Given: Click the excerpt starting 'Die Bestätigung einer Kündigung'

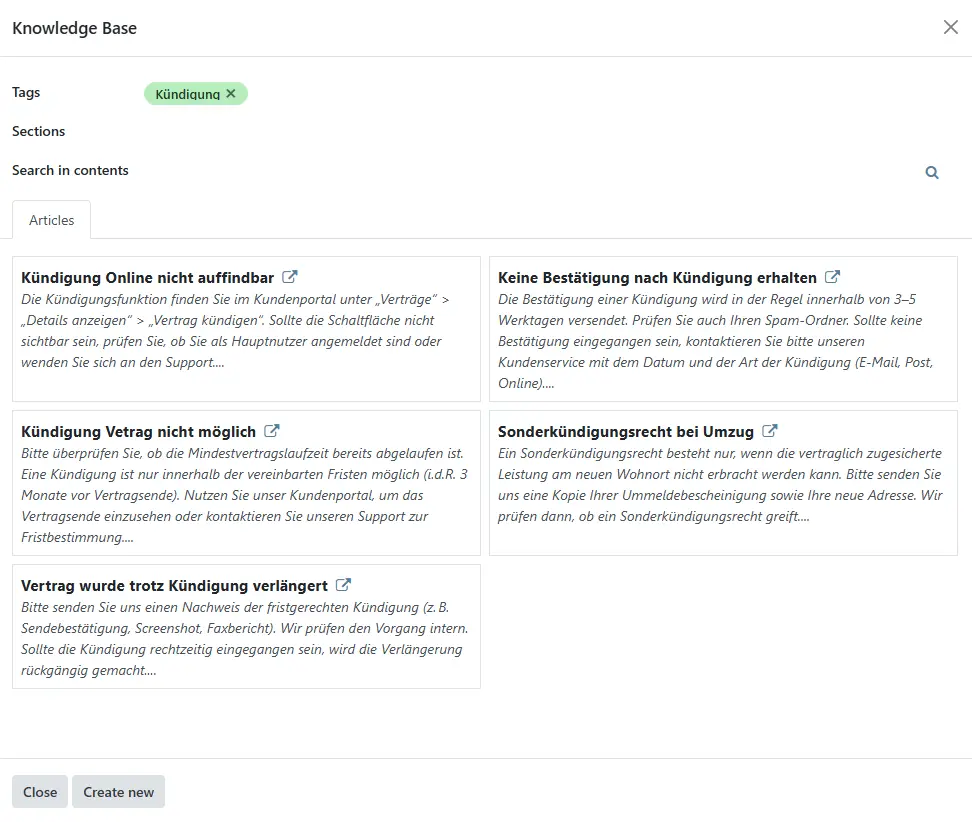Looking at the screenshot, I should click(x=716, y=341).
